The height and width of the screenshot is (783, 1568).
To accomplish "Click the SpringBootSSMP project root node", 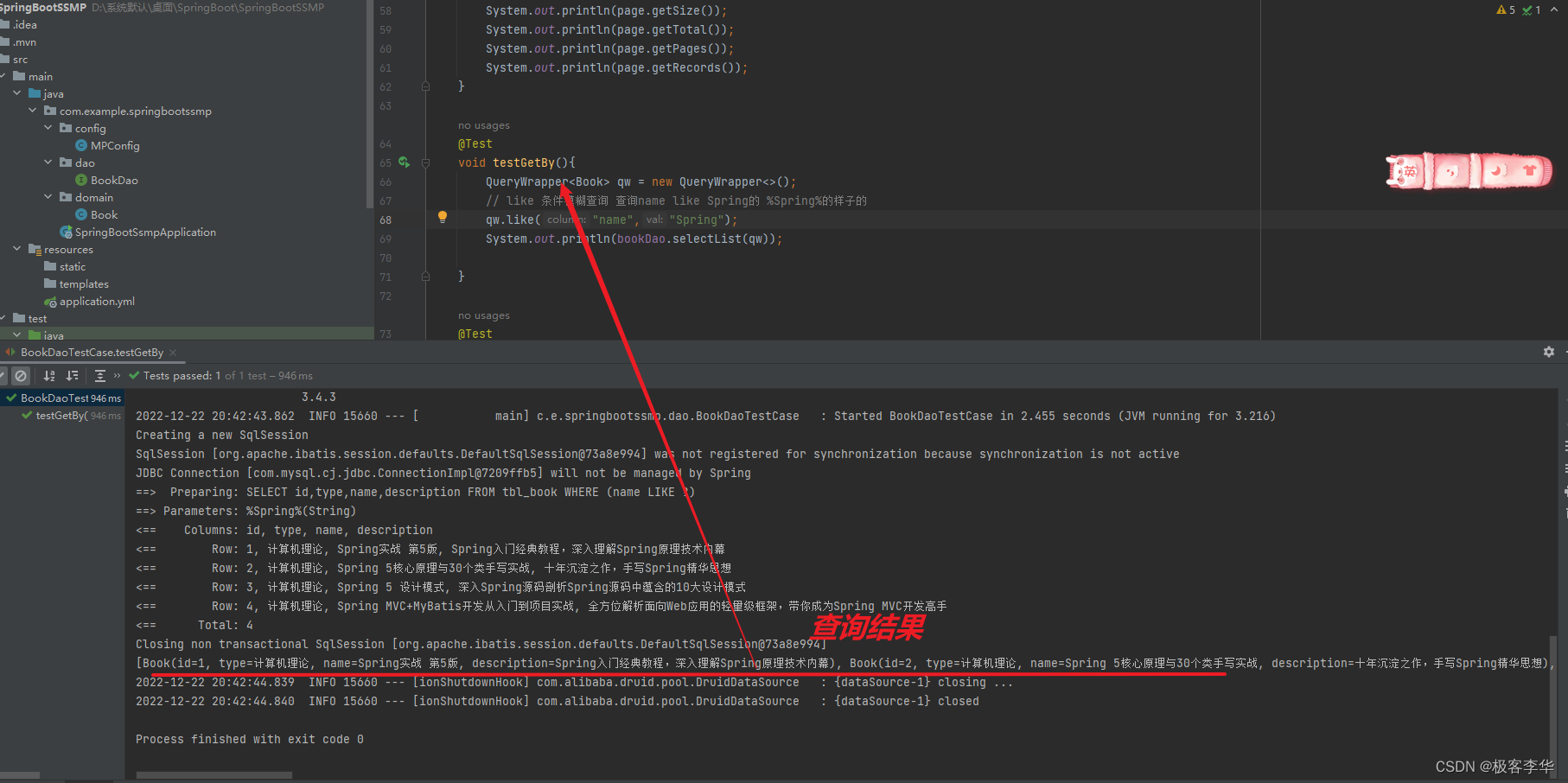I will 43,8.
